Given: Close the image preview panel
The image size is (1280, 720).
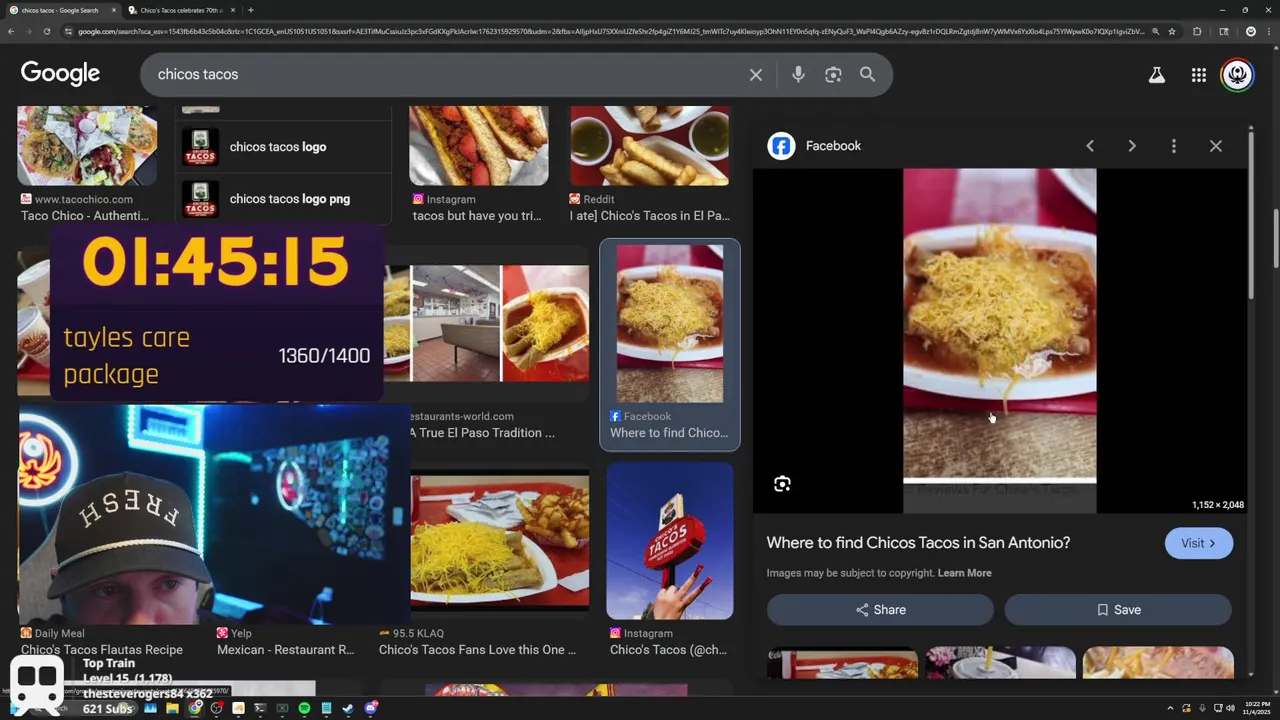Looking at the screenshot, I should pos(1216,146).
